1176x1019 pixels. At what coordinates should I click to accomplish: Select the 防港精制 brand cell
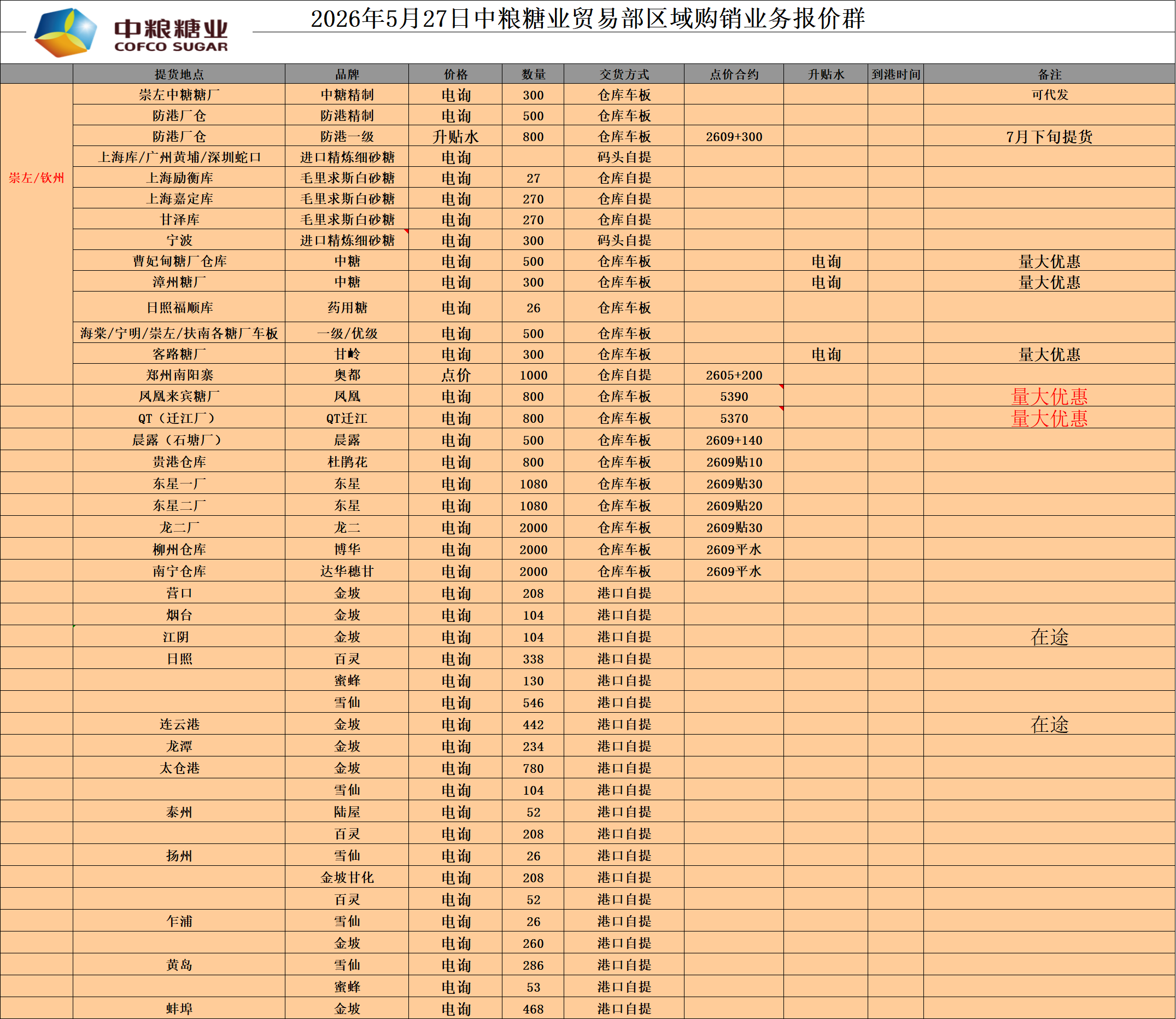point(347,115)
